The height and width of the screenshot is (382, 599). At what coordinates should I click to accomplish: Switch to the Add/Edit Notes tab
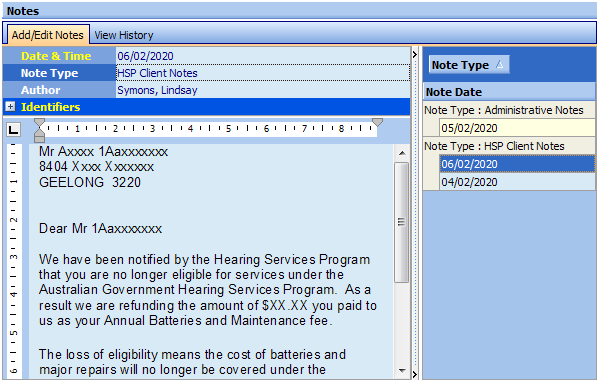48,35
